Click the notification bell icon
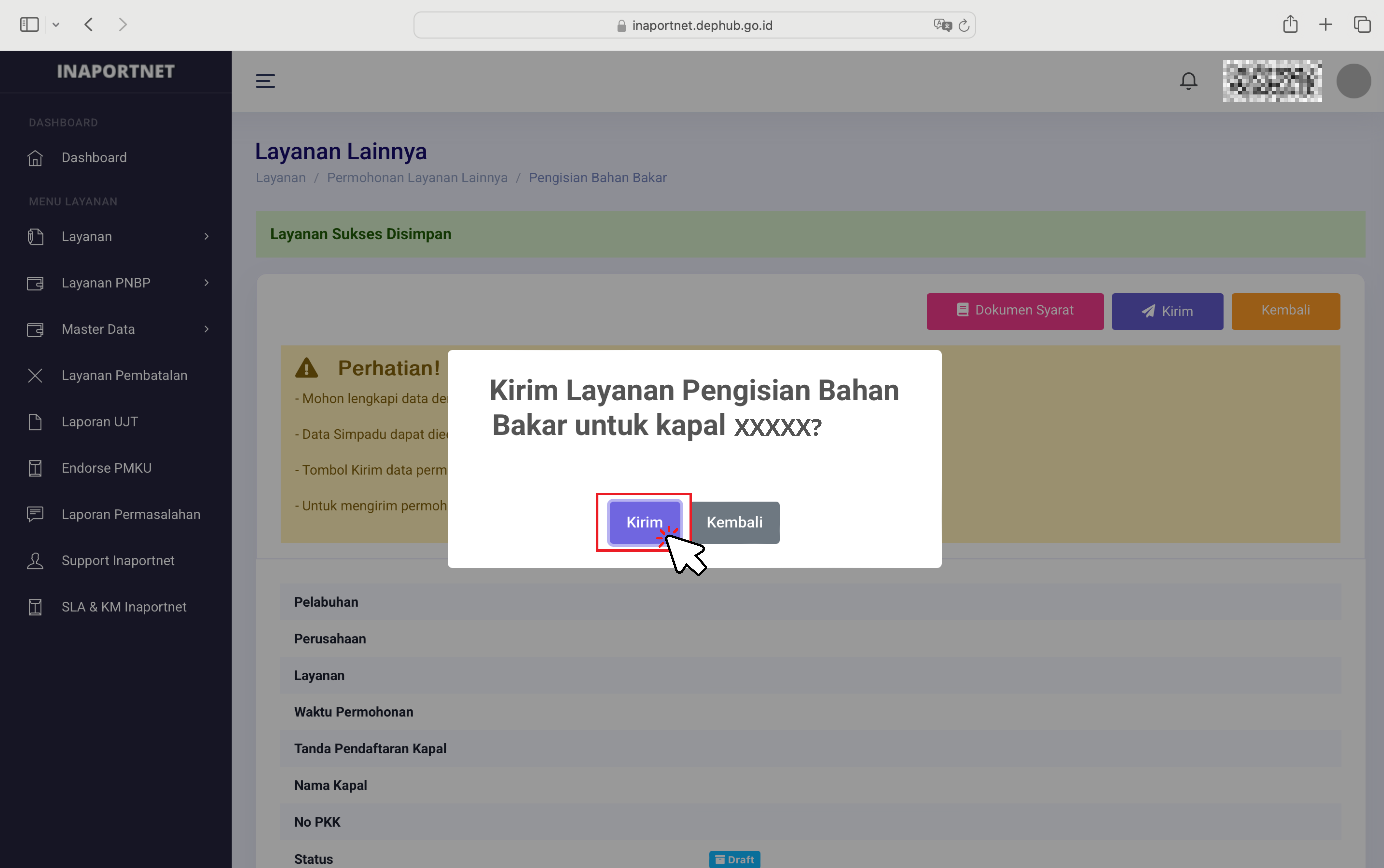The width and height of the screenshot is (1384, 868). 1188,81
